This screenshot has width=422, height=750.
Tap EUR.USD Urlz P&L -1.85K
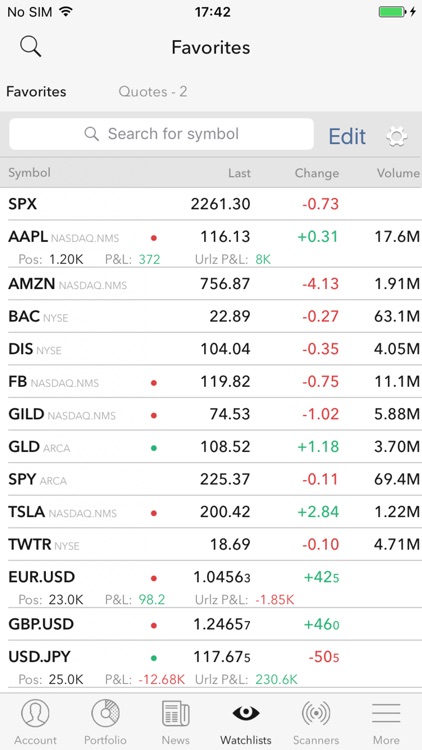click(x=275, y=599)
